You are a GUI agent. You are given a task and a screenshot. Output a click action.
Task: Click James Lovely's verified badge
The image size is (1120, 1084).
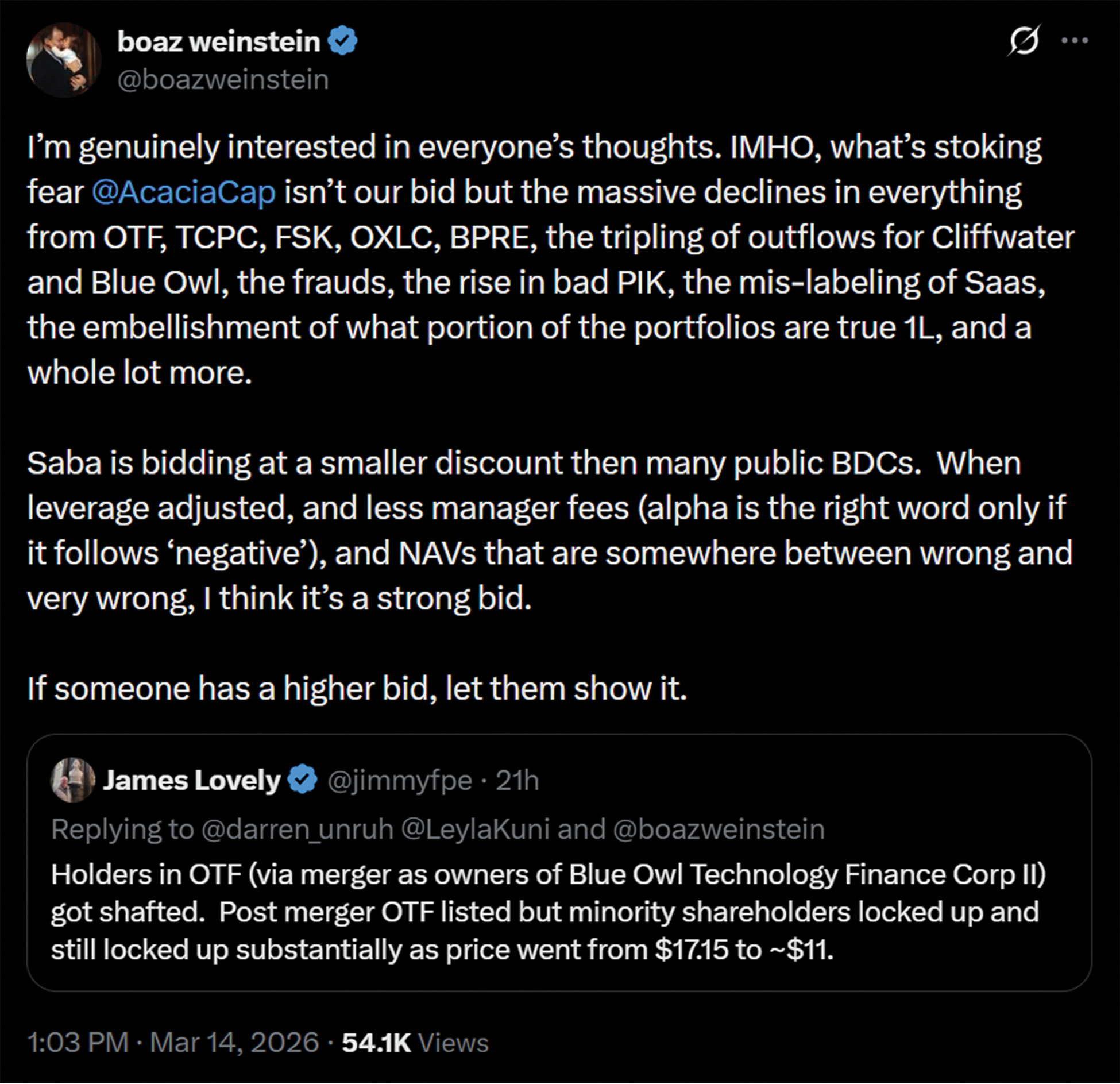(303, 780)
